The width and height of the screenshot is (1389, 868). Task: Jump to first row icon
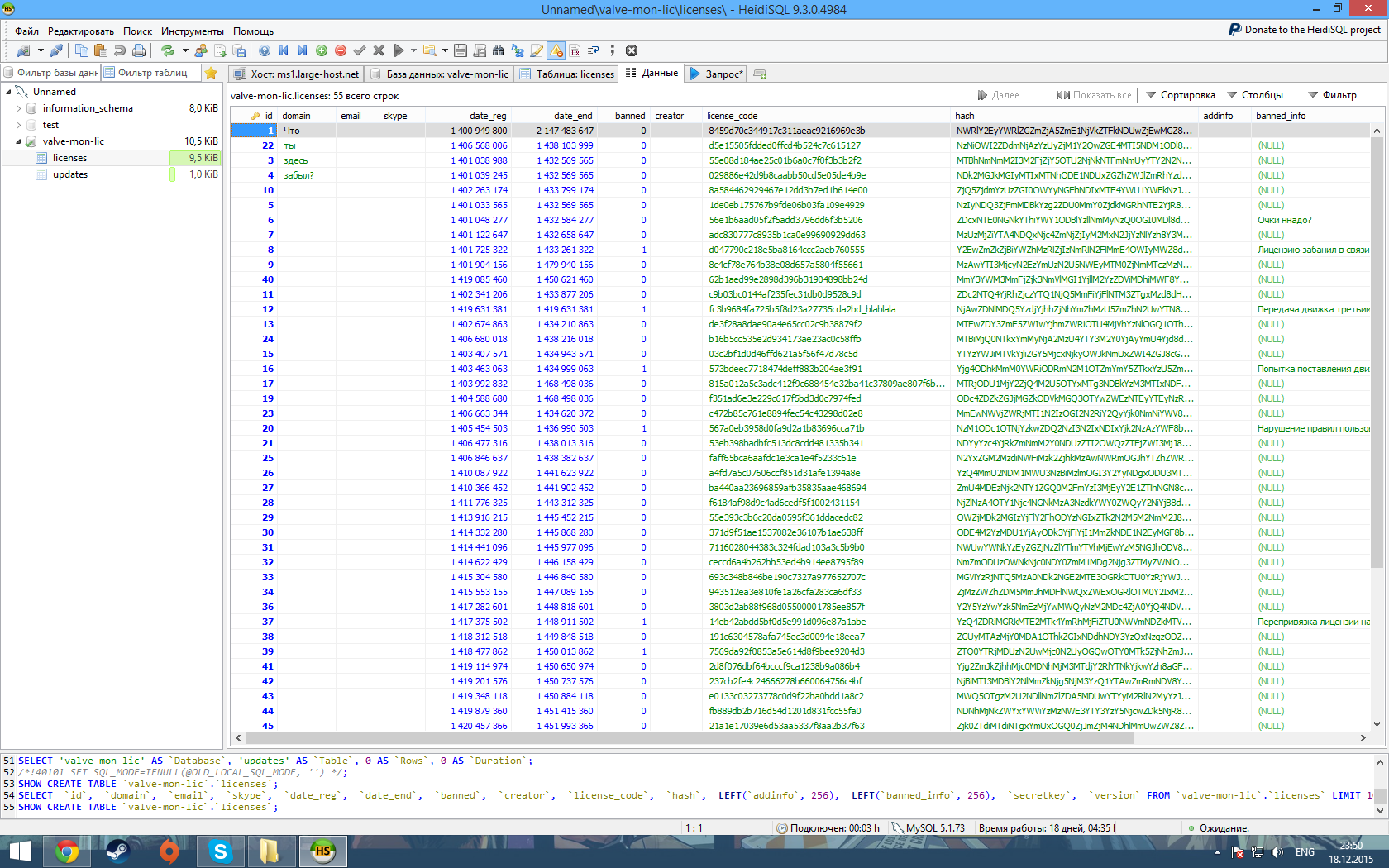coord(284,50)
